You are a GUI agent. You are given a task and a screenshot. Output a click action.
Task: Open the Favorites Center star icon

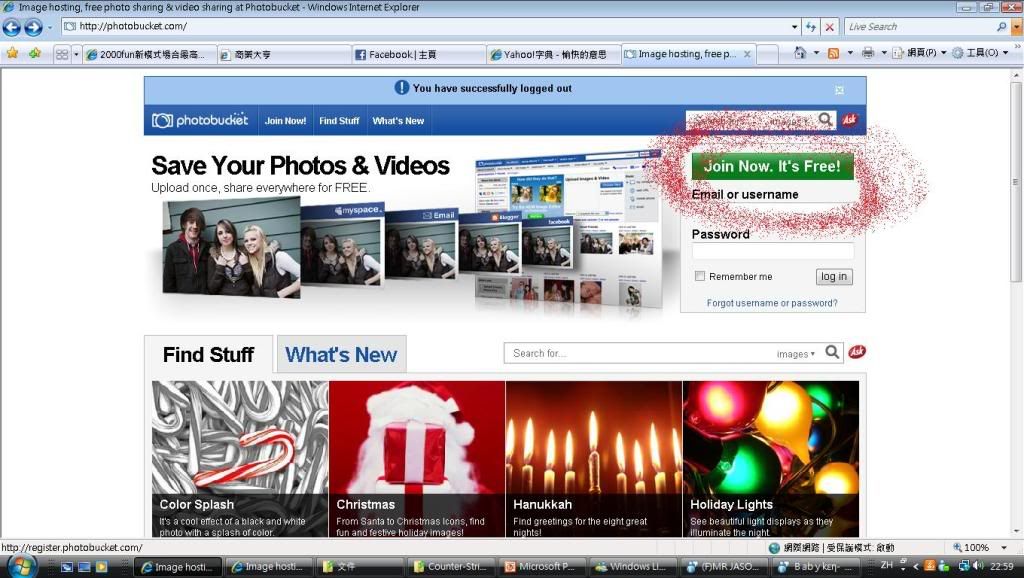click(12, 54)
